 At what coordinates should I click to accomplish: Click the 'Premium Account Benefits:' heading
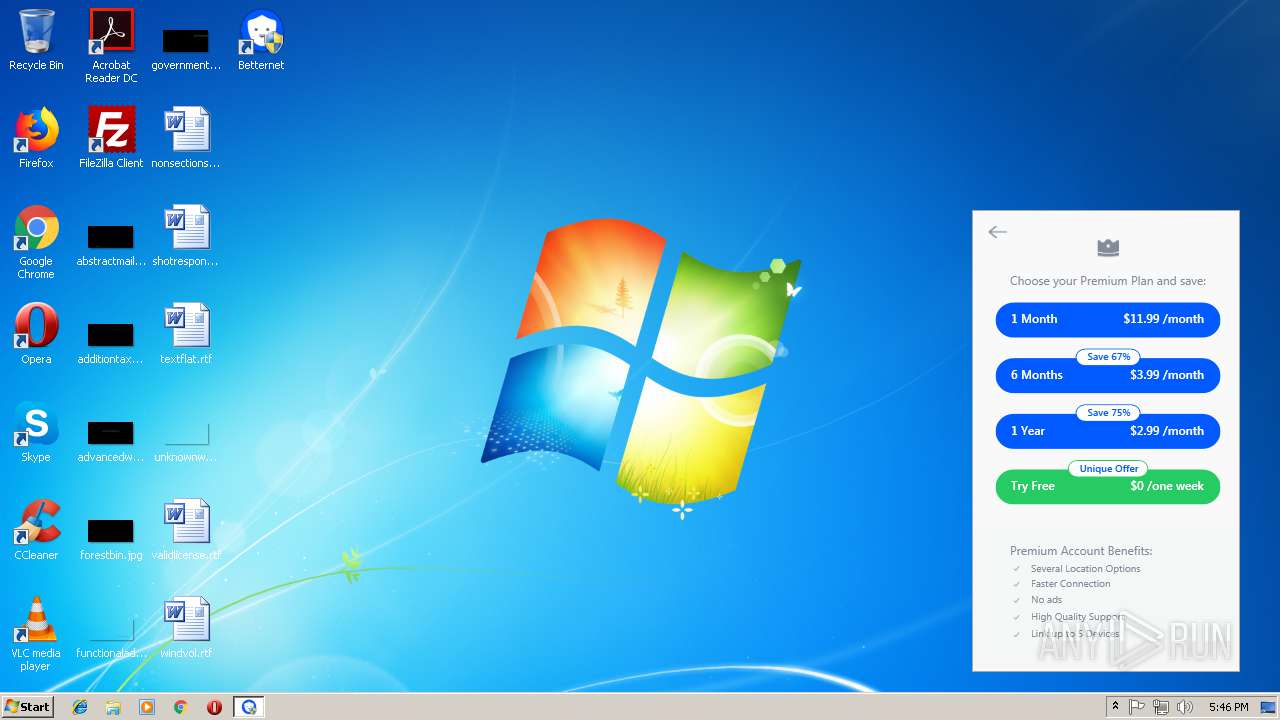pyautogui.click(x=1081, y=551)
